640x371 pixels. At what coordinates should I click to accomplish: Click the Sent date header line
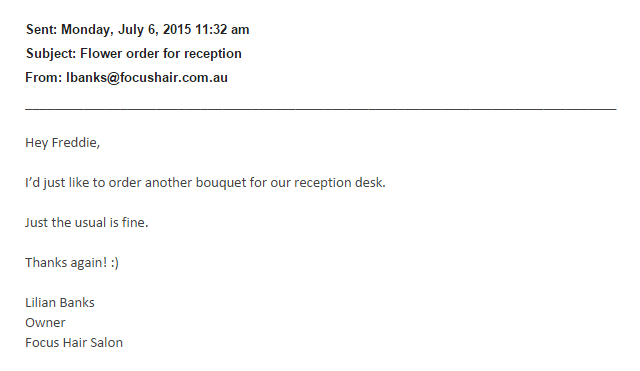pos(138,30)
